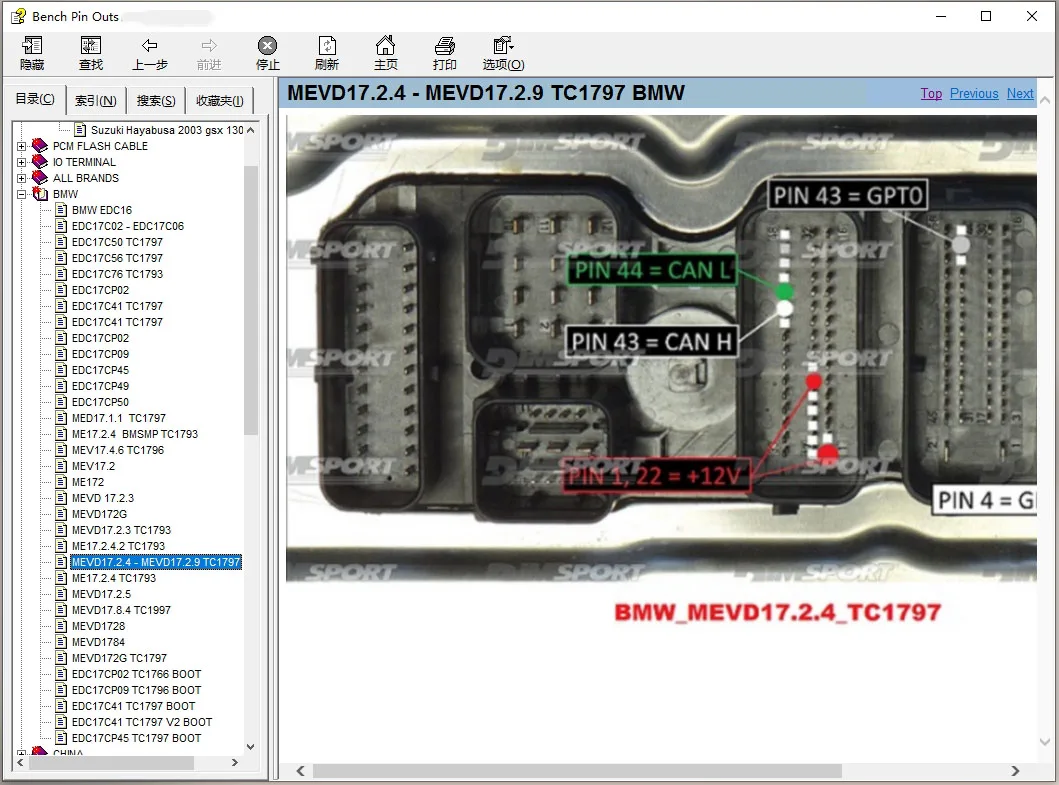1059x785 pixels.
Task: Switch to the 收藏夹(I) favorites tab
Action: (x=219, y=101)
